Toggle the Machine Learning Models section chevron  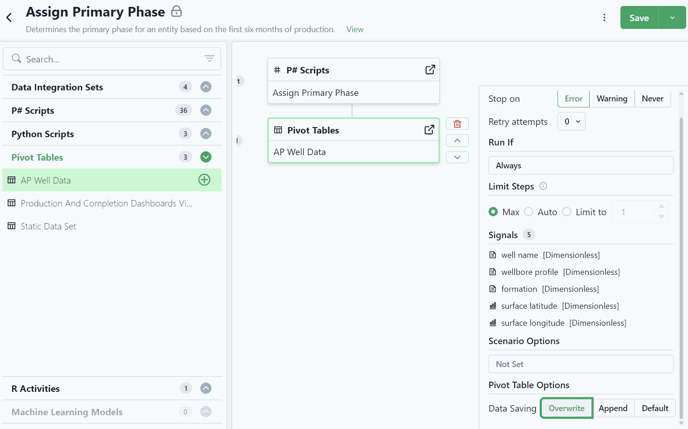206,411
